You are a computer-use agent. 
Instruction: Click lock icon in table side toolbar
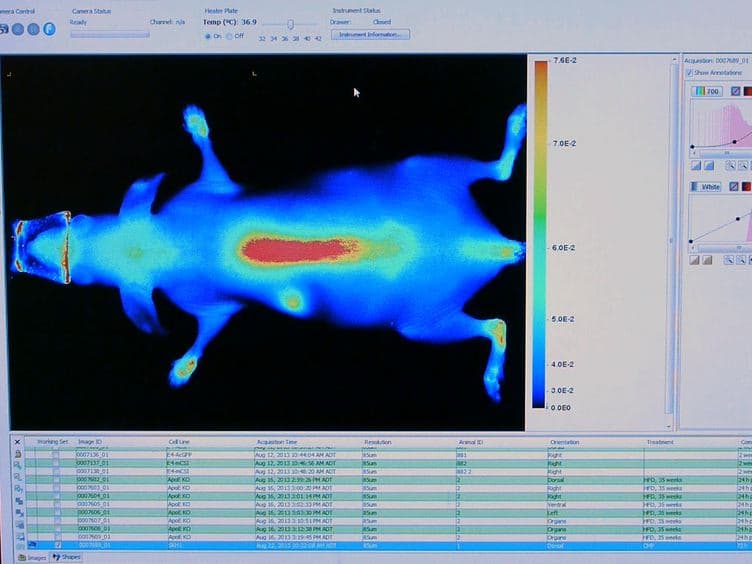(x=18, y=454)
